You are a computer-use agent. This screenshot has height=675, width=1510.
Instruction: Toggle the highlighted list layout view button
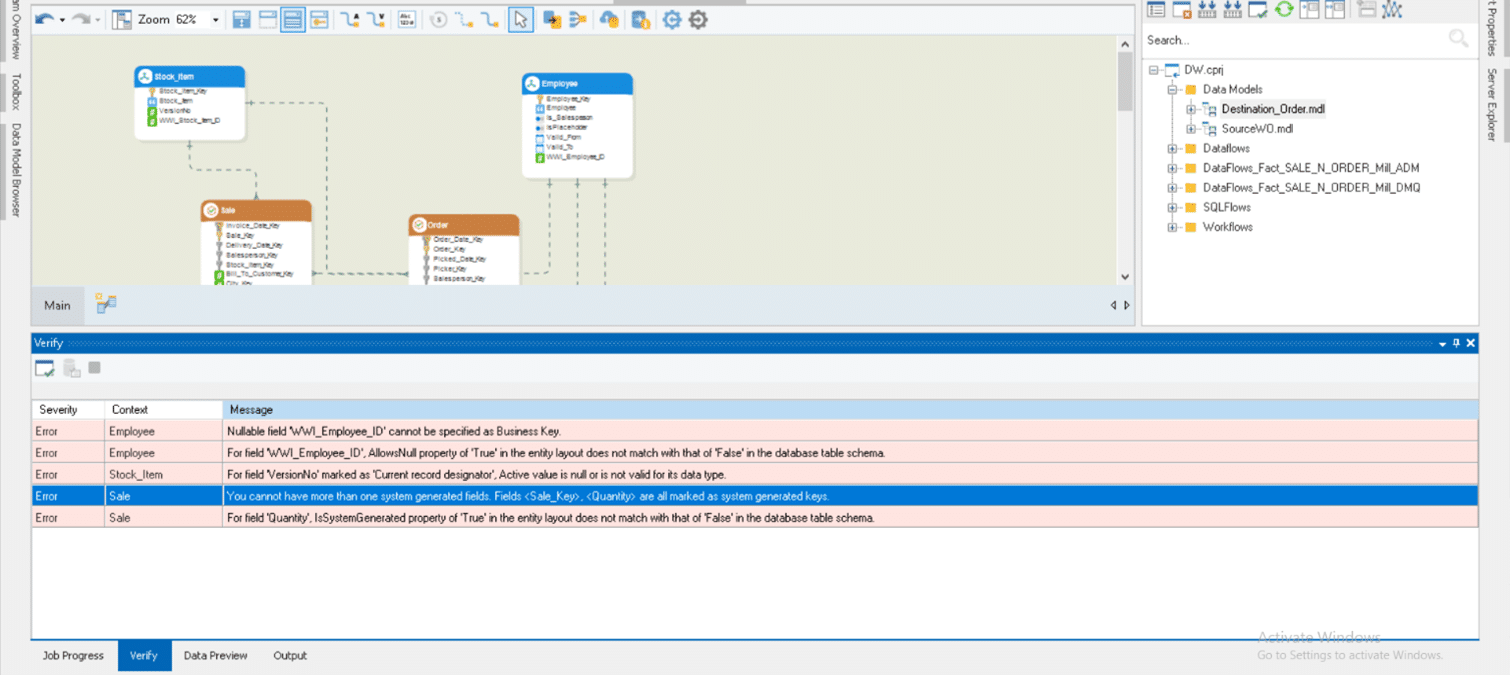click(x=292, y=19)
